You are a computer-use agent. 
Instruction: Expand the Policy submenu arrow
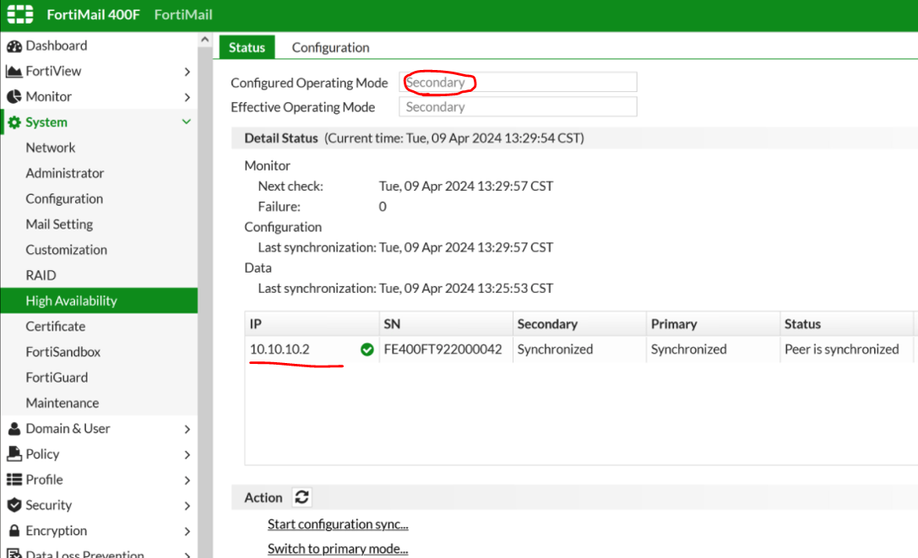pyautogui.click(x=187, y=454)
